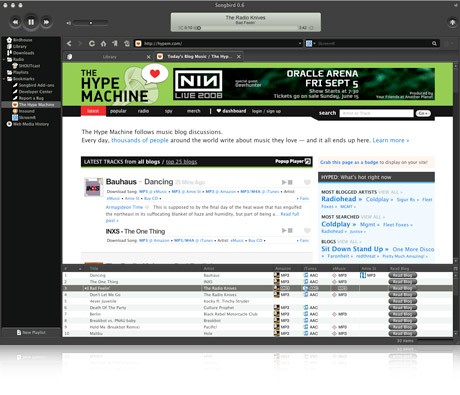The height and width of the screenshot is (395, 460).
Task: Adjust the volume slider knob
Action: 91,23
